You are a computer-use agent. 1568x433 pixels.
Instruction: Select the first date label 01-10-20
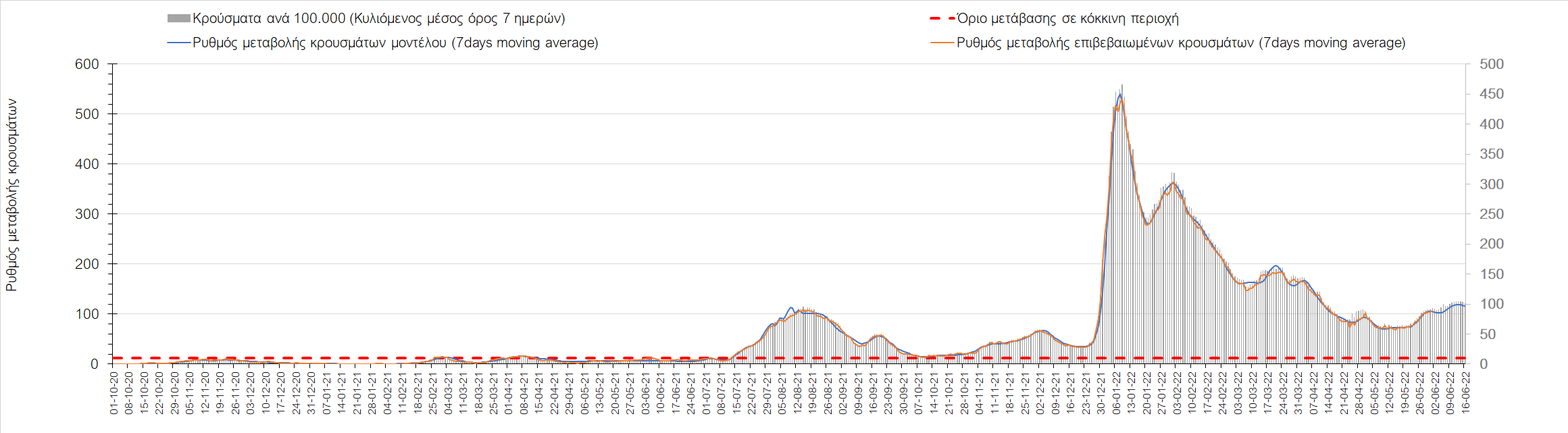(x=113, y=392)
